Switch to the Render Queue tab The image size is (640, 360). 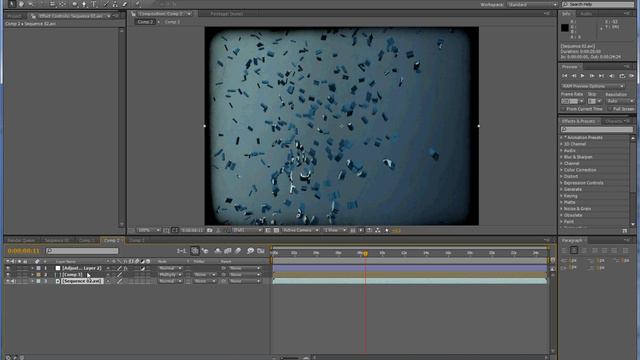(x=21, y=240)
